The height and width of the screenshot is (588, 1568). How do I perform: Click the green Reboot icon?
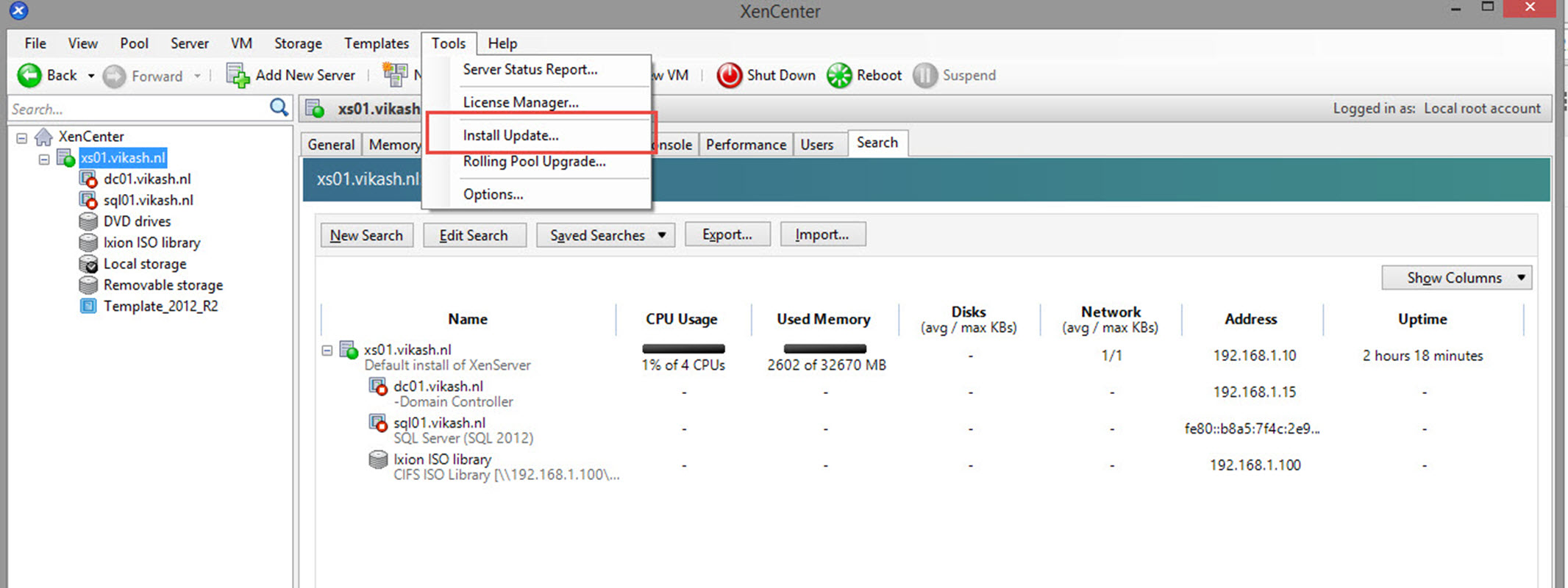[839, 75]
